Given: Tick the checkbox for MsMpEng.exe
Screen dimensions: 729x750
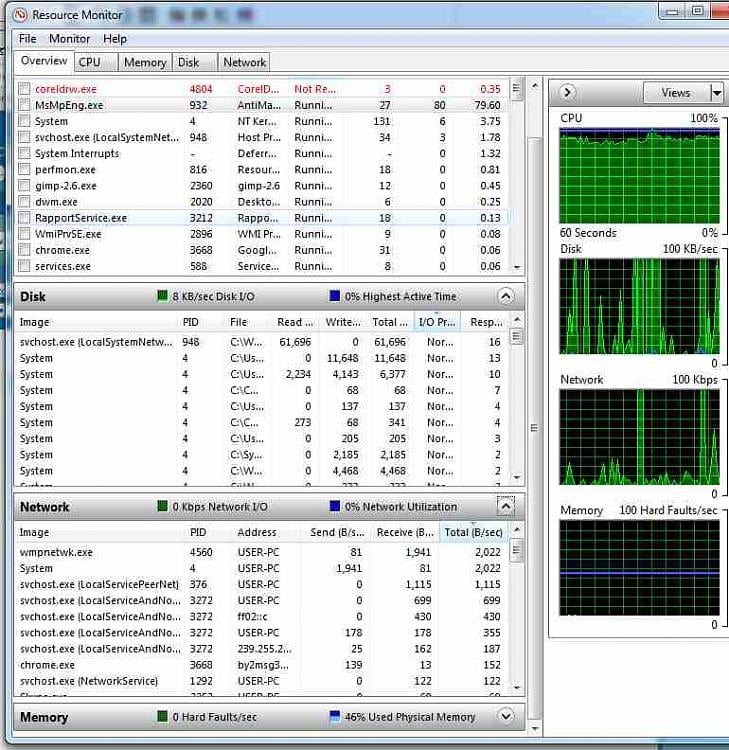Looking at the screenshot, I should coord(24,105).
